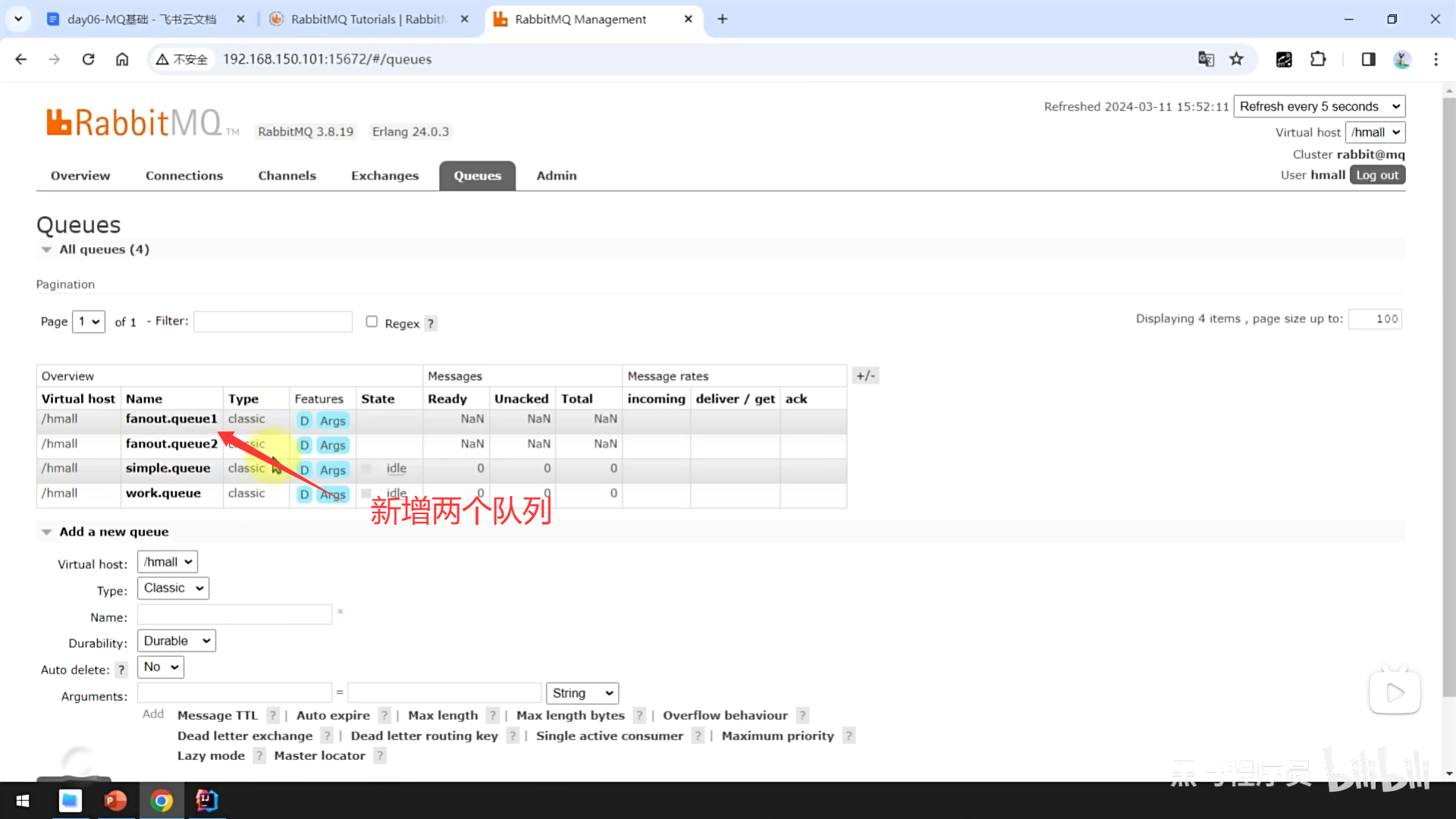The width and height of the screenshot is (1456, 819).
Task: Toggle the browser side panel icon
Action: point(1368,59)
